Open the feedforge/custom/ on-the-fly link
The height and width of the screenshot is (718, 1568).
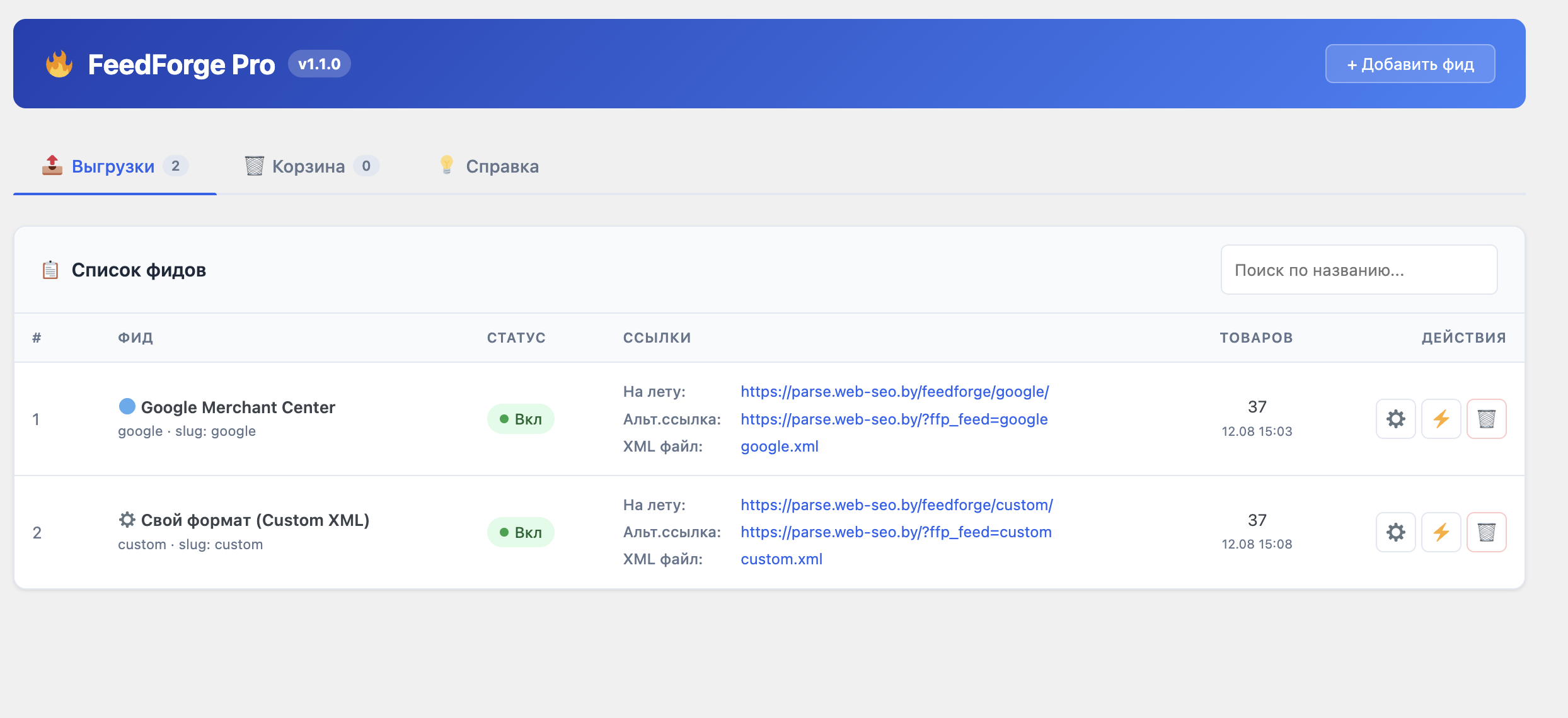click(x=896, y=504)
